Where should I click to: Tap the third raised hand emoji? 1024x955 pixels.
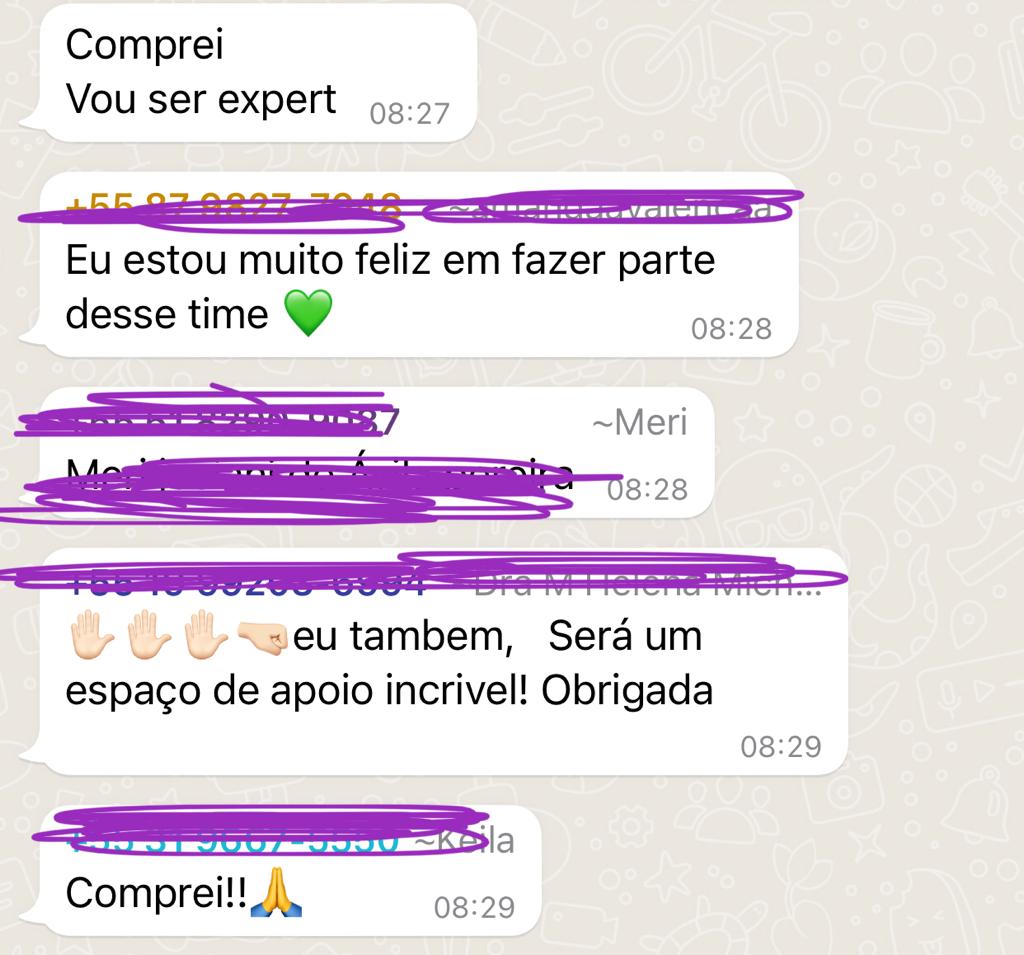206,635
